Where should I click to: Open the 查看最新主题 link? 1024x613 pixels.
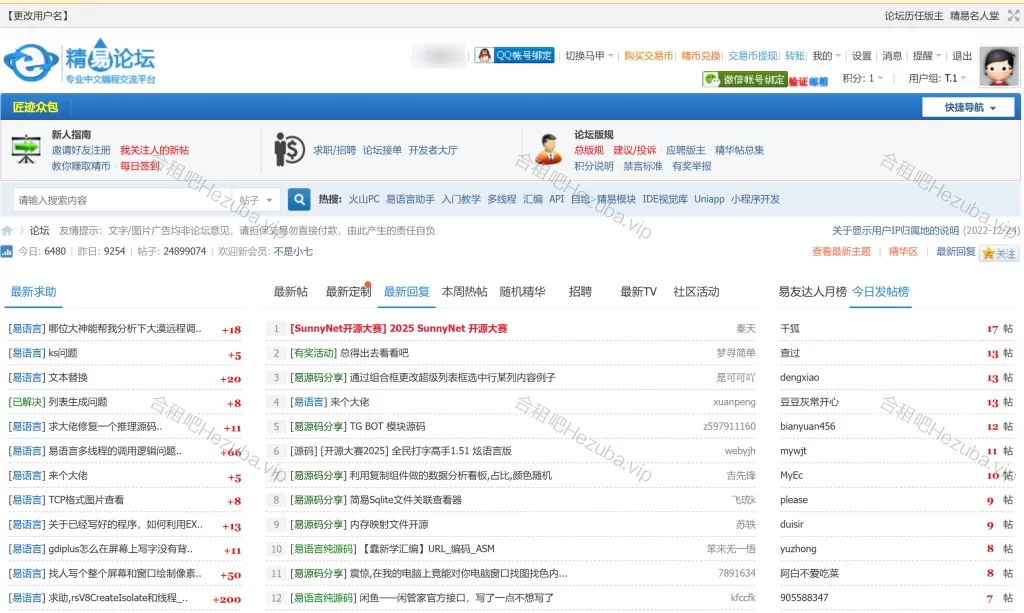(841, 252)
